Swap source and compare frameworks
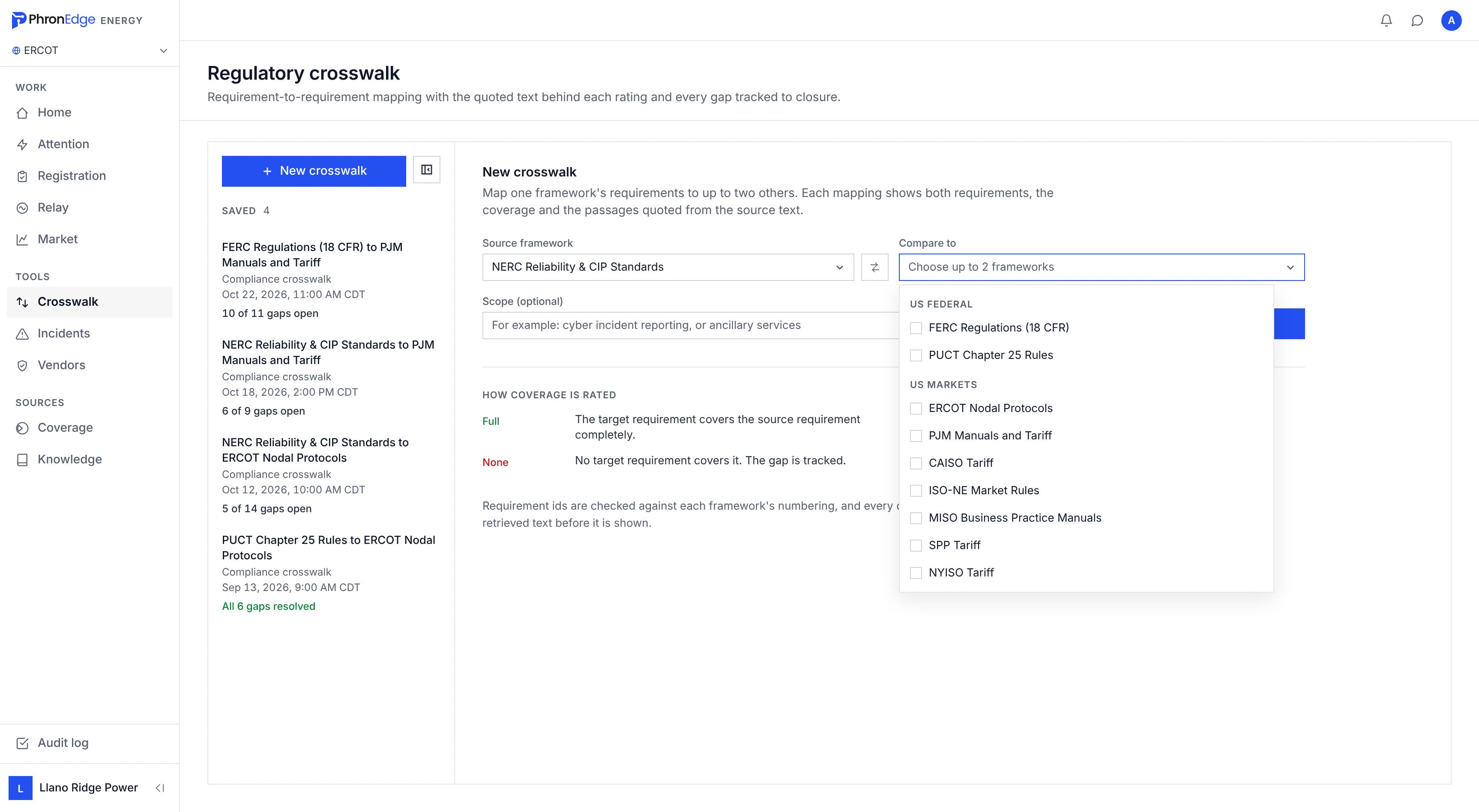Screen dimensions: 1479x812 [x=874, y=267]
